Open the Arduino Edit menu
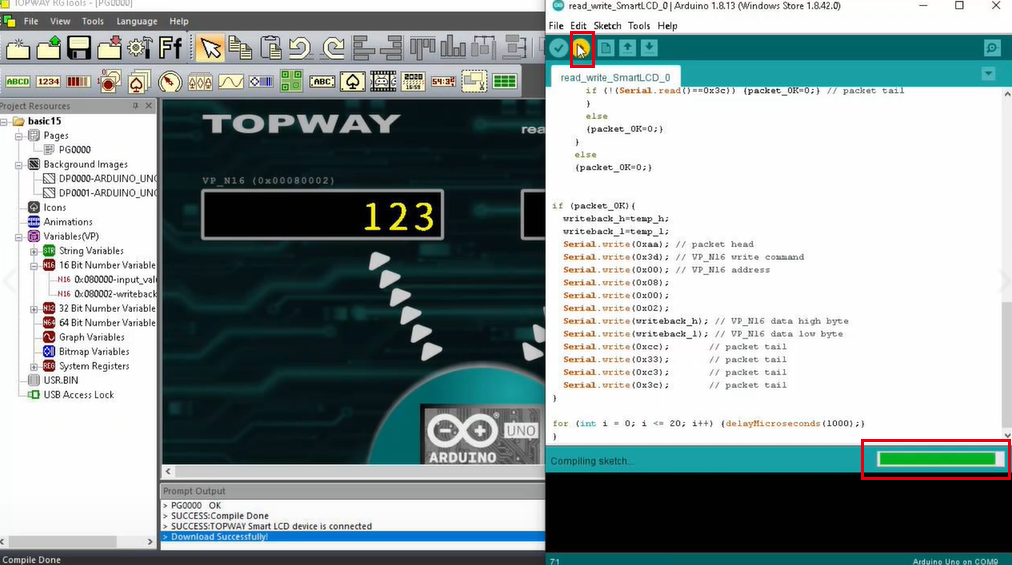1012x565 pixels. [578, 26]
